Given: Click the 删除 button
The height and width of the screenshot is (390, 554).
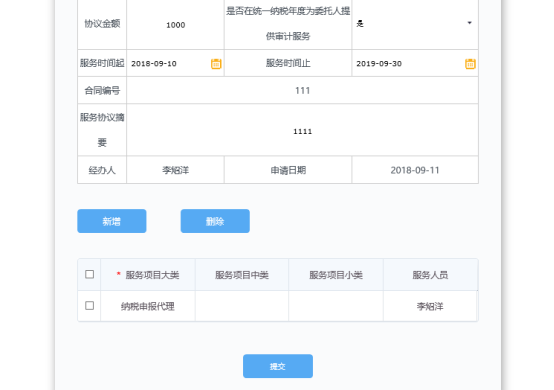Looking at the screenshot, I should (x=215, y=221).
